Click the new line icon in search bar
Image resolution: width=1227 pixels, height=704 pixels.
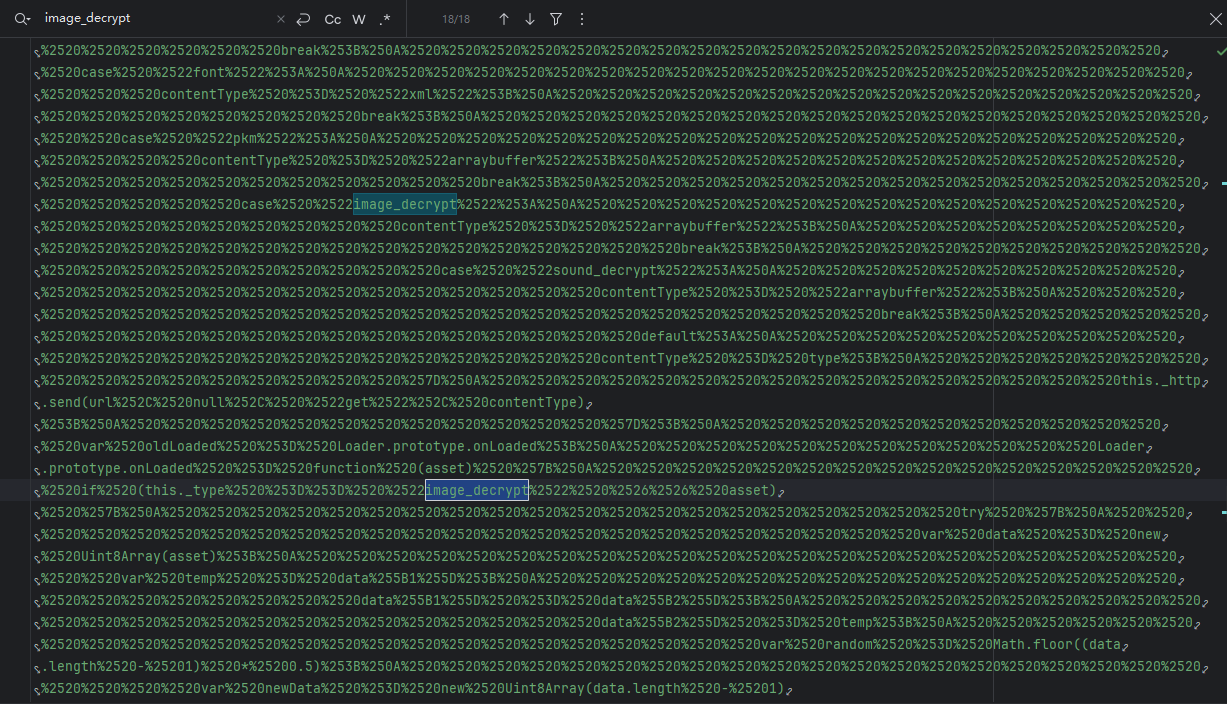(x=304, y=19)
